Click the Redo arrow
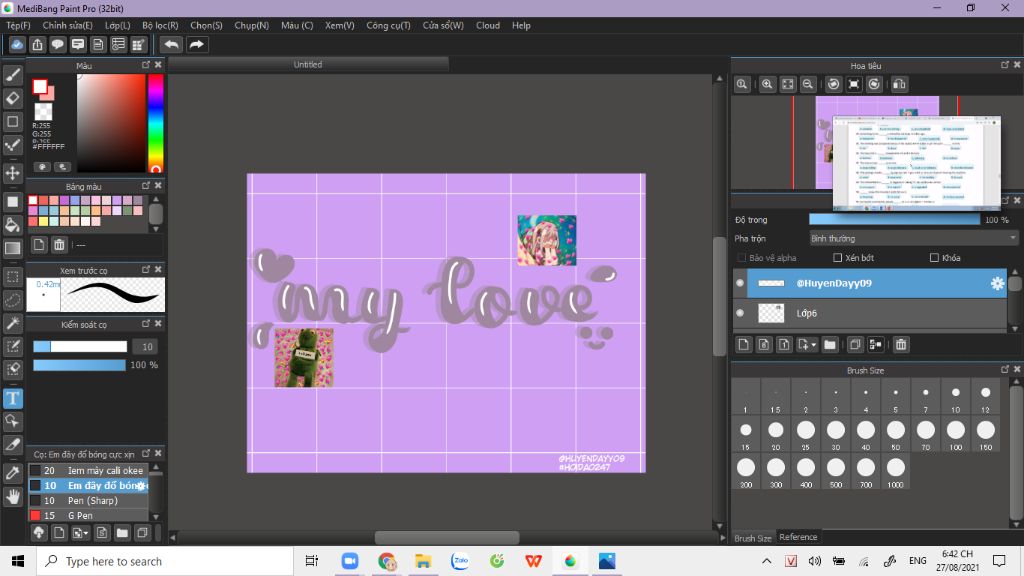This screenshot has width=1024, height=576. pos(197,44)
